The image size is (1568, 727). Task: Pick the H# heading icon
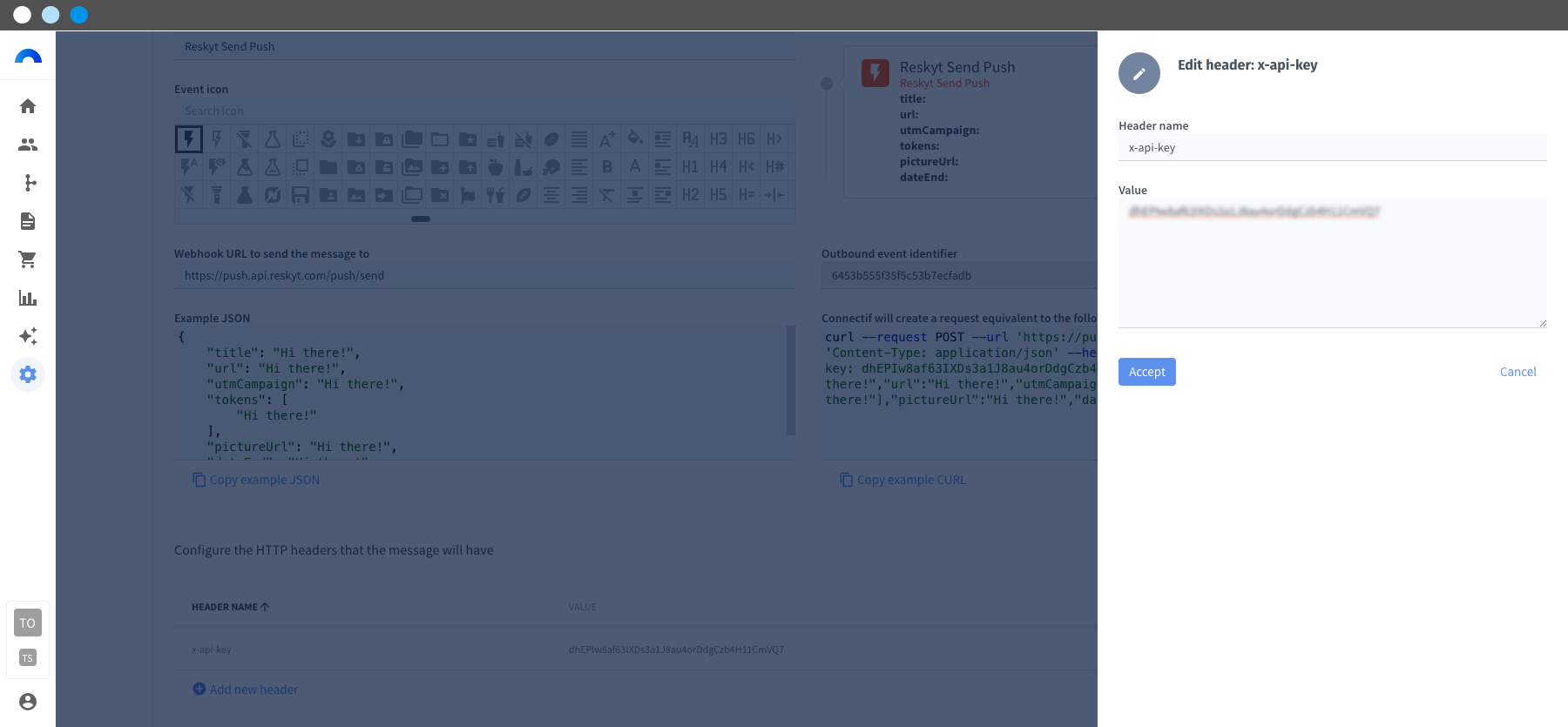pos(774,167)
